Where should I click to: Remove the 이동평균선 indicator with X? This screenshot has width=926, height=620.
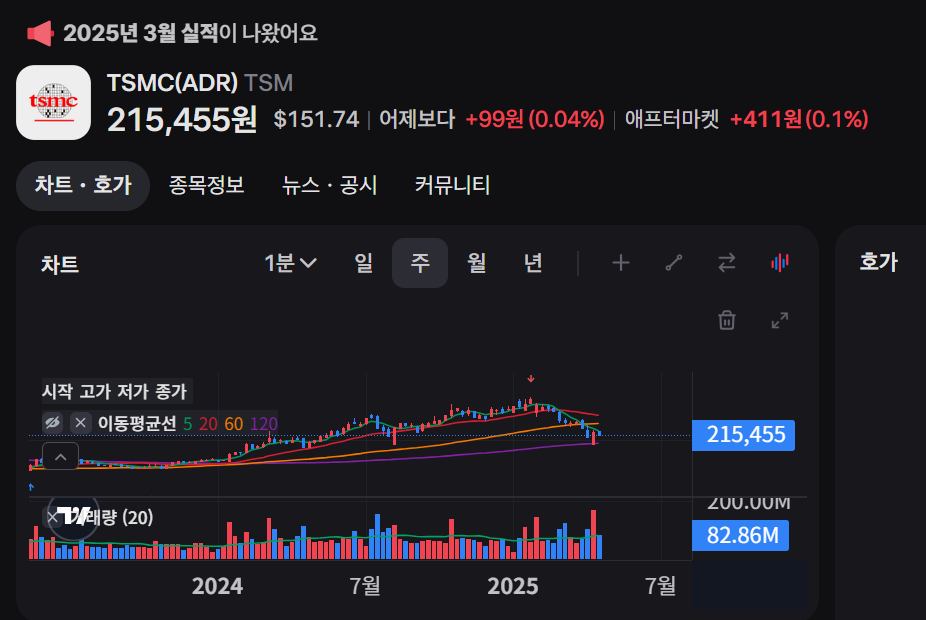(x=80, y=423)
